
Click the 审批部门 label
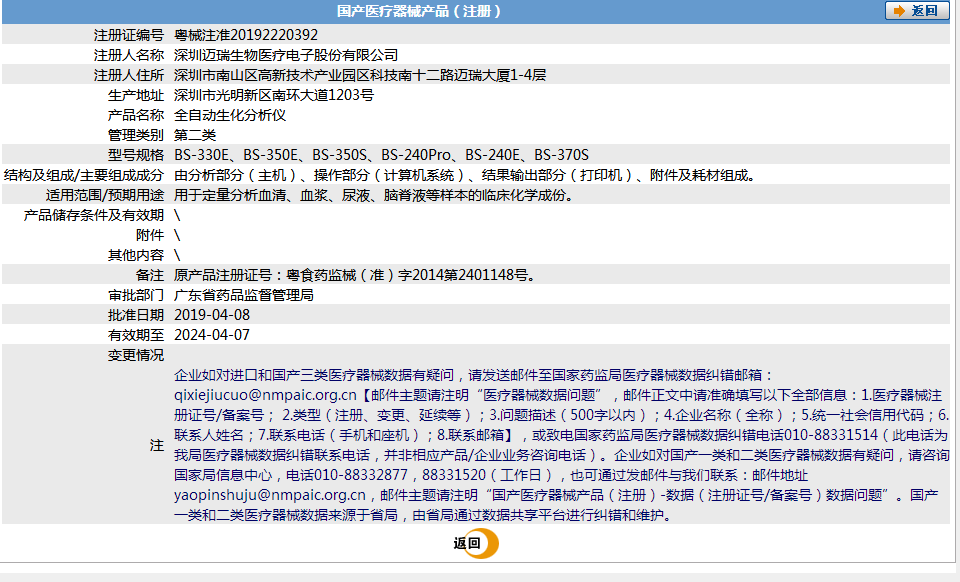136,295
